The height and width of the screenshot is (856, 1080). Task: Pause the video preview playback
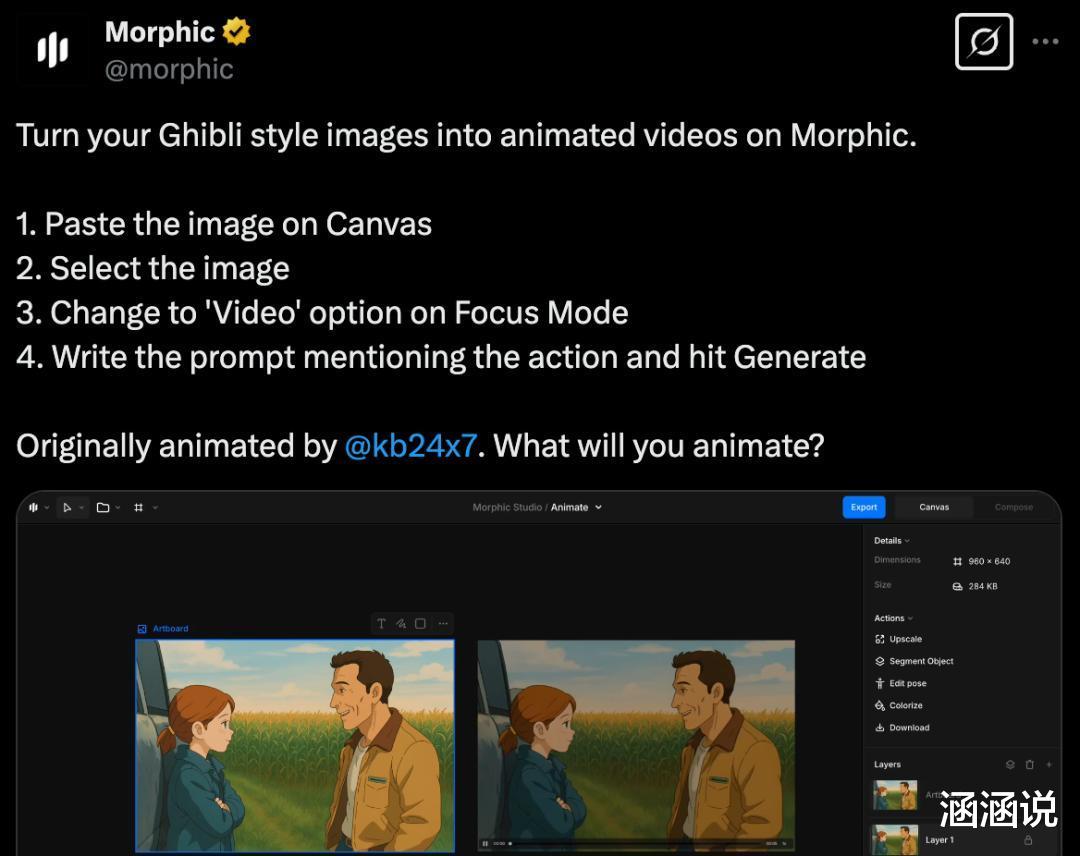point(485,844)
